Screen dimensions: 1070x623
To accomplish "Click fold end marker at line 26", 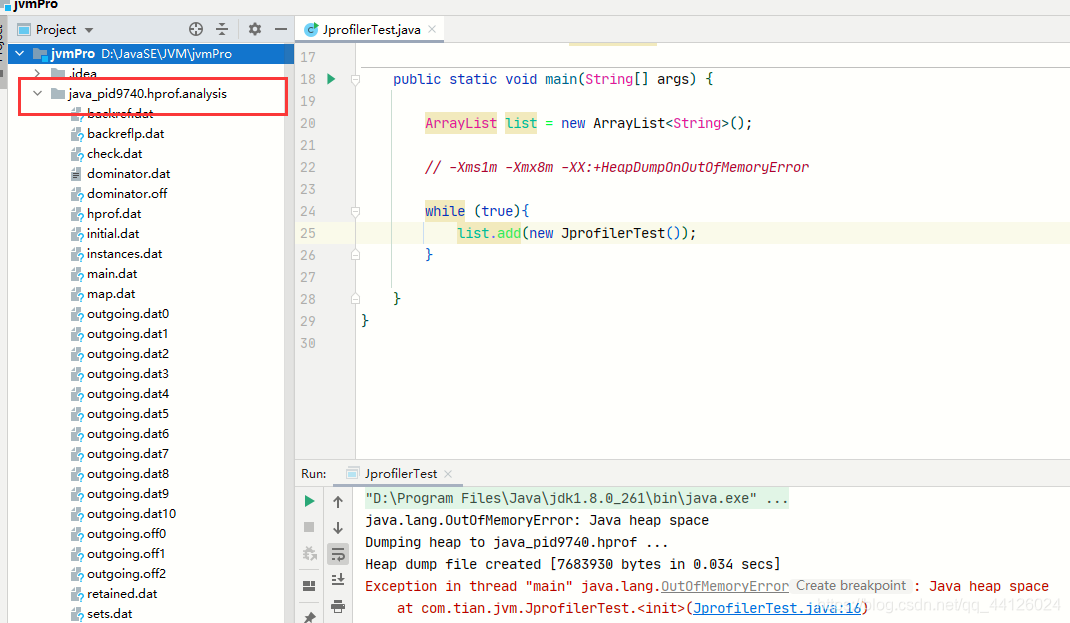I will coord(356,255).
